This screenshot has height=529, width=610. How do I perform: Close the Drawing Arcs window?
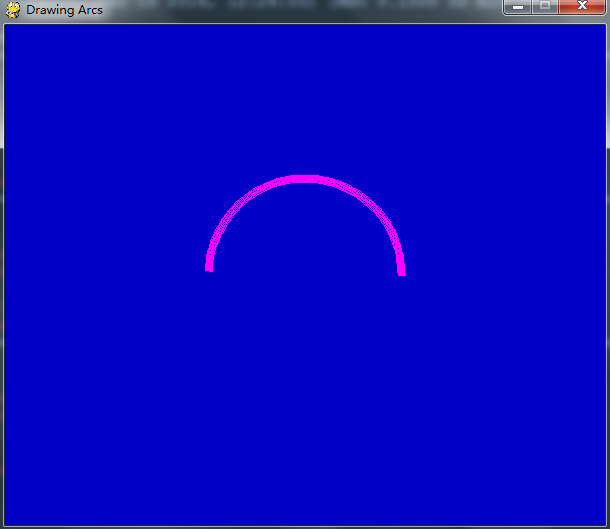(x=582, y=7)
